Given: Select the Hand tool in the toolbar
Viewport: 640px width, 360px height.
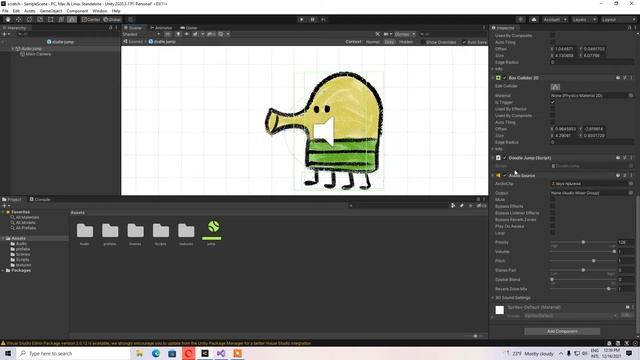Looking at the screenshot, I should [x=8, y=20].
